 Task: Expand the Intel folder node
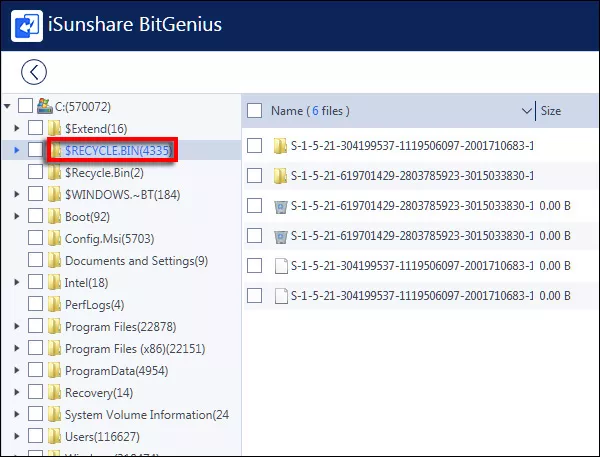coord(16,282)
